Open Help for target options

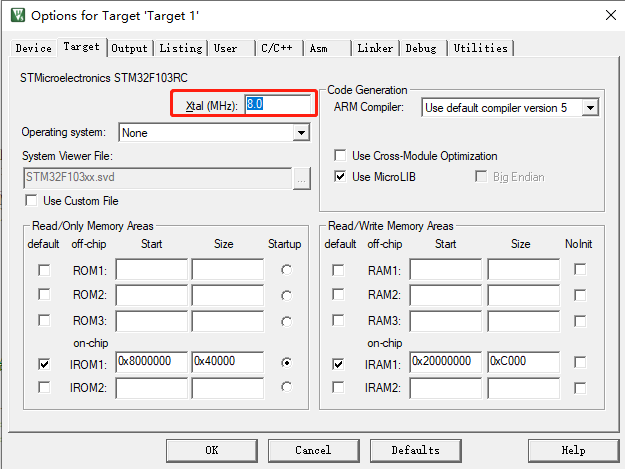574,451
